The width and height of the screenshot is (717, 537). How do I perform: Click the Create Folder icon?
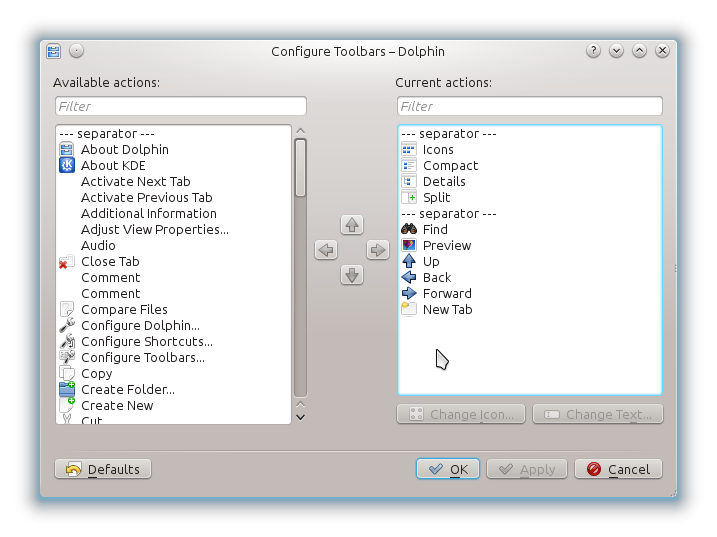click(67, 389)
